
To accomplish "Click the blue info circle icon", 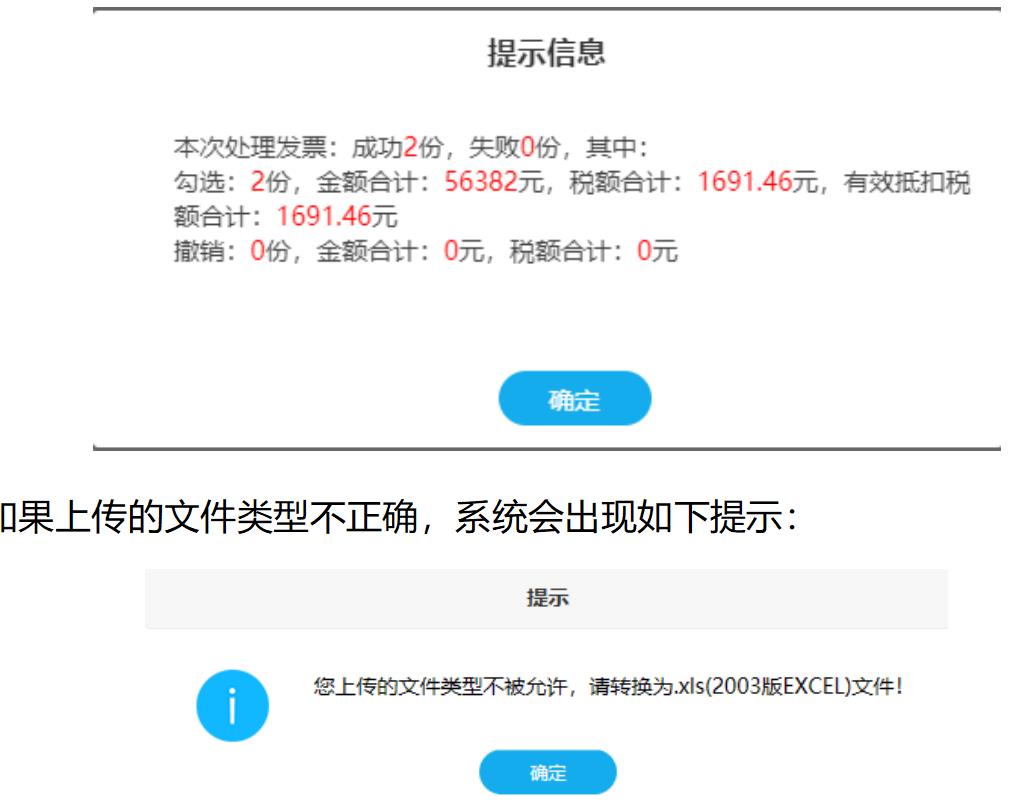I will pos(231,704).
